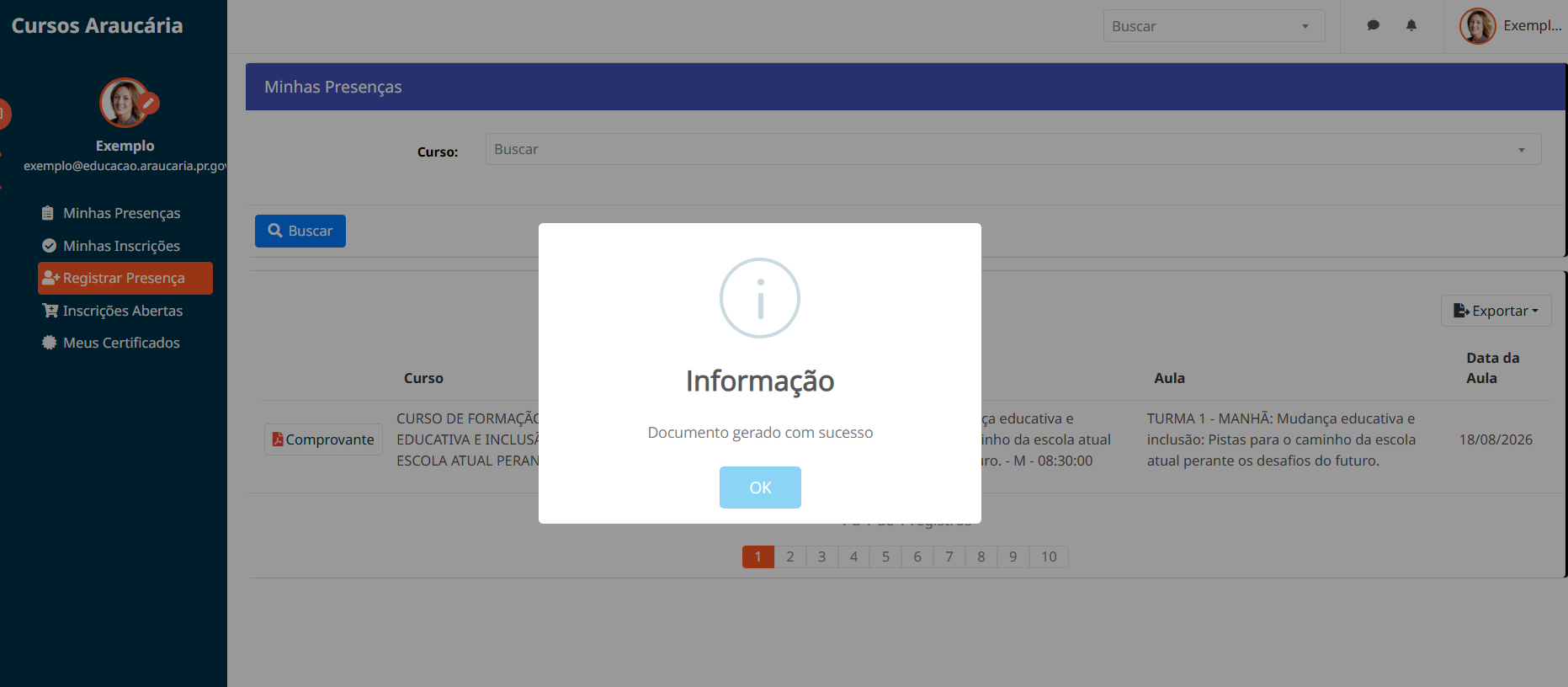Click the magnifier icon on Buscar button
This screenshot has height=687, width=1568.
(x=275, y=231)
